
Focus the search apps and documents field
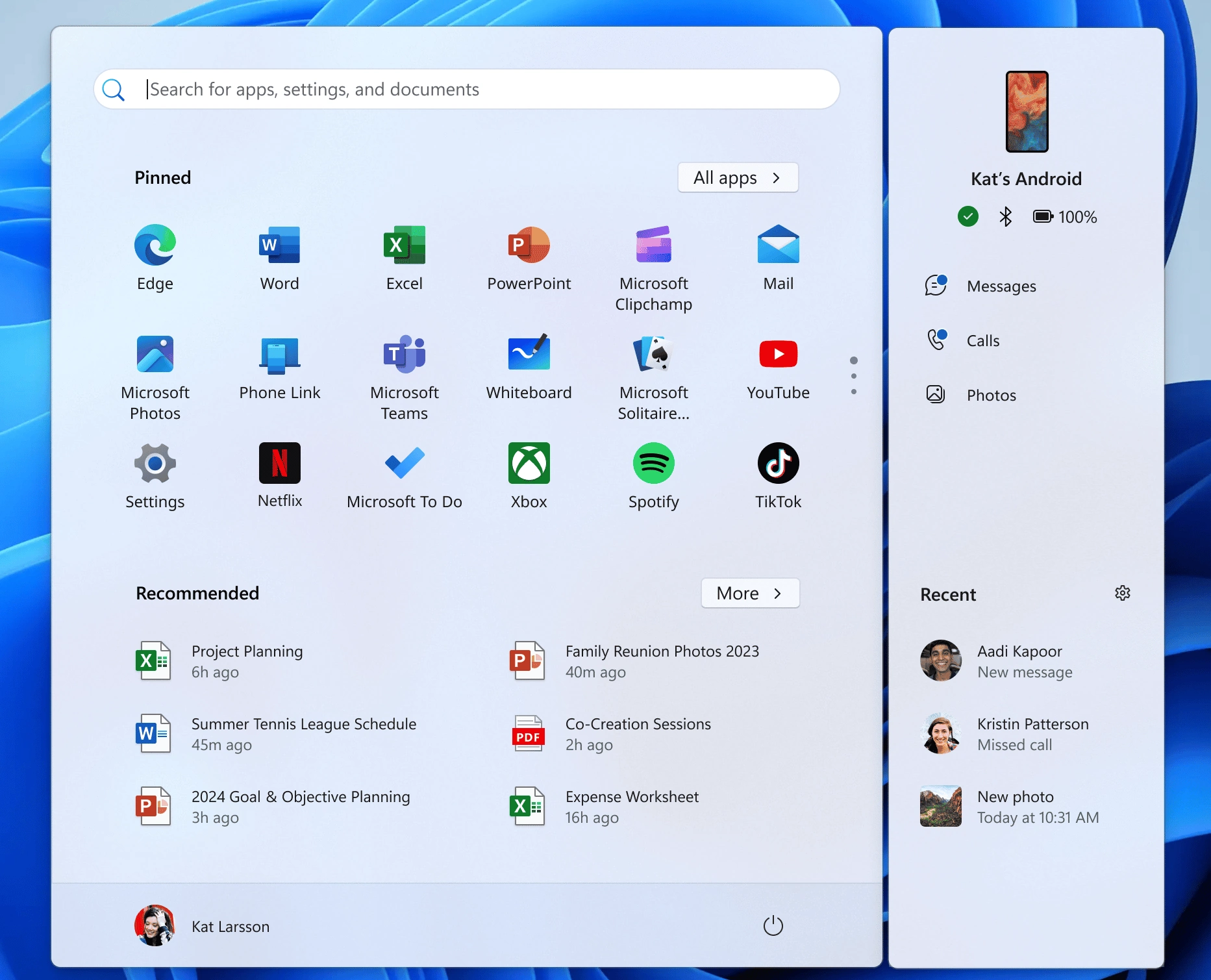click(x=467, y=89)
